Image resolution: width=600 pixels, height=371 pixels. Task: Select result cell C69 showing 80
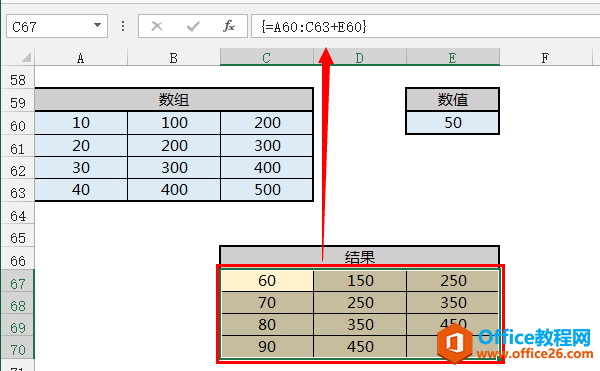coord(267,325)
